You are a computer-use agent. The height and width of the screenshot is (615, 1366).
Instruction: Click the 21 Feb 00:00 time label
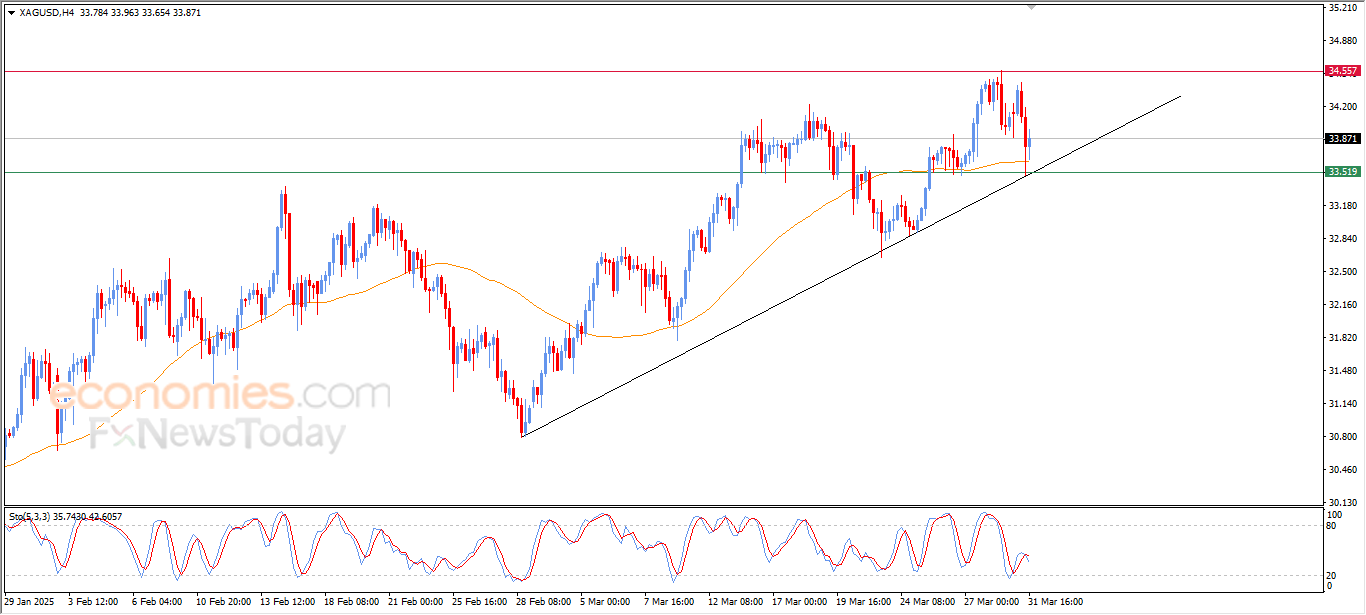pos(418,602)
